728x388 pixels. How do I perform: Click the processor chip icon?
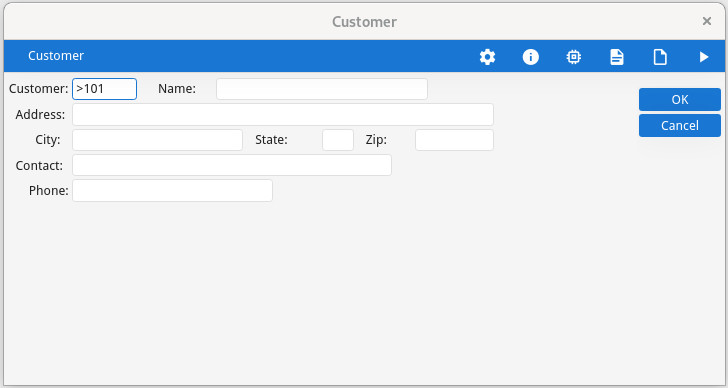pos(574,57)
